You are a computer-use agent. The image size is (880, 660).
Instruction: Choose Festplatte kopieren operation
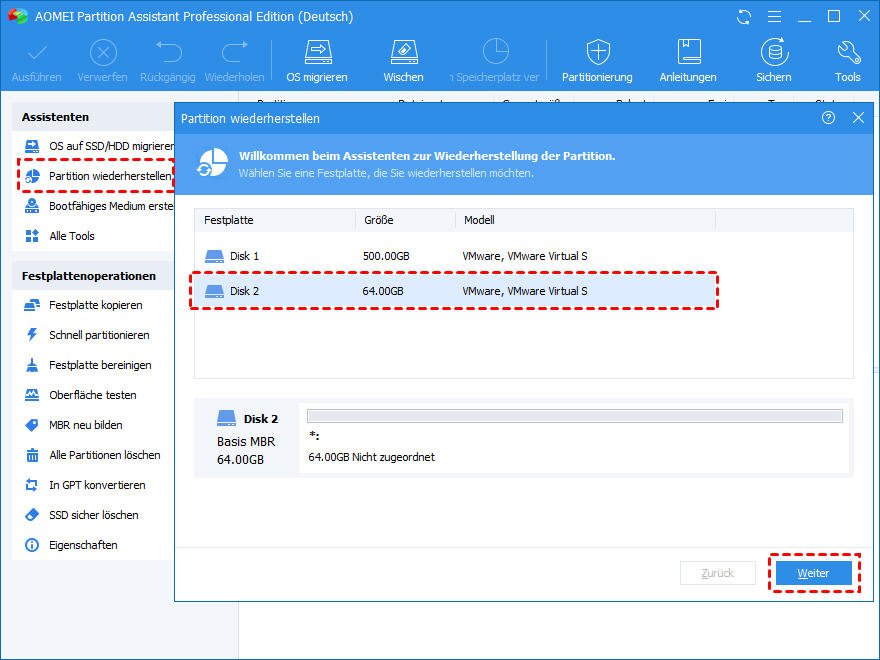pos(83,305)
